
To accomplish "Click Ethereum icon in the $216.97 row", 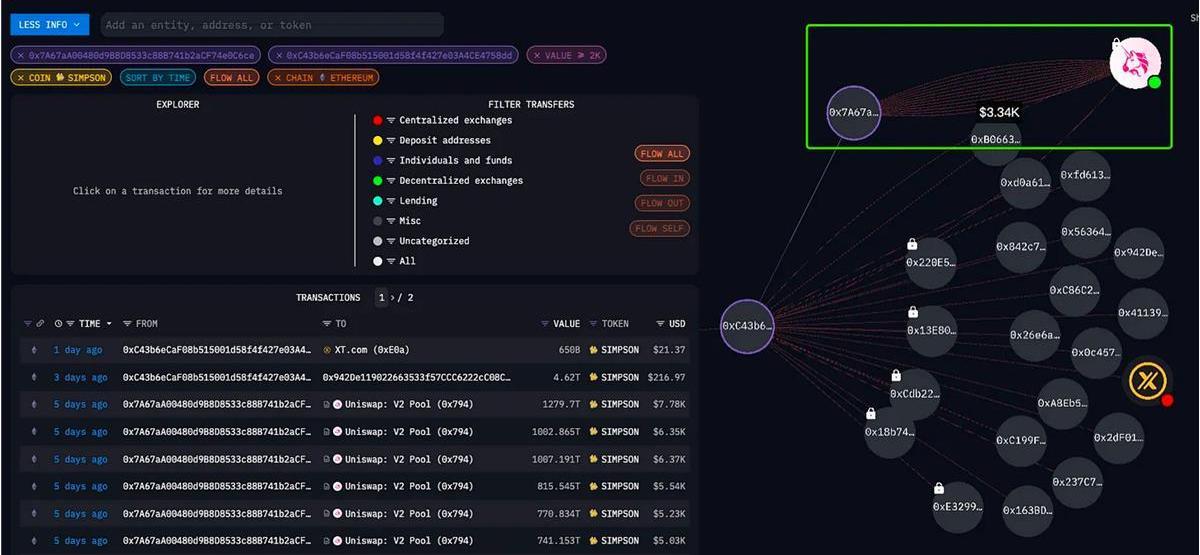I will (34, 378).
